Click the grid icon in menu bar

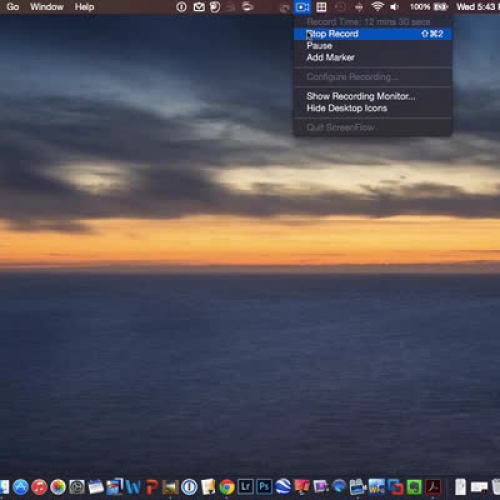(x=321, y=7)
